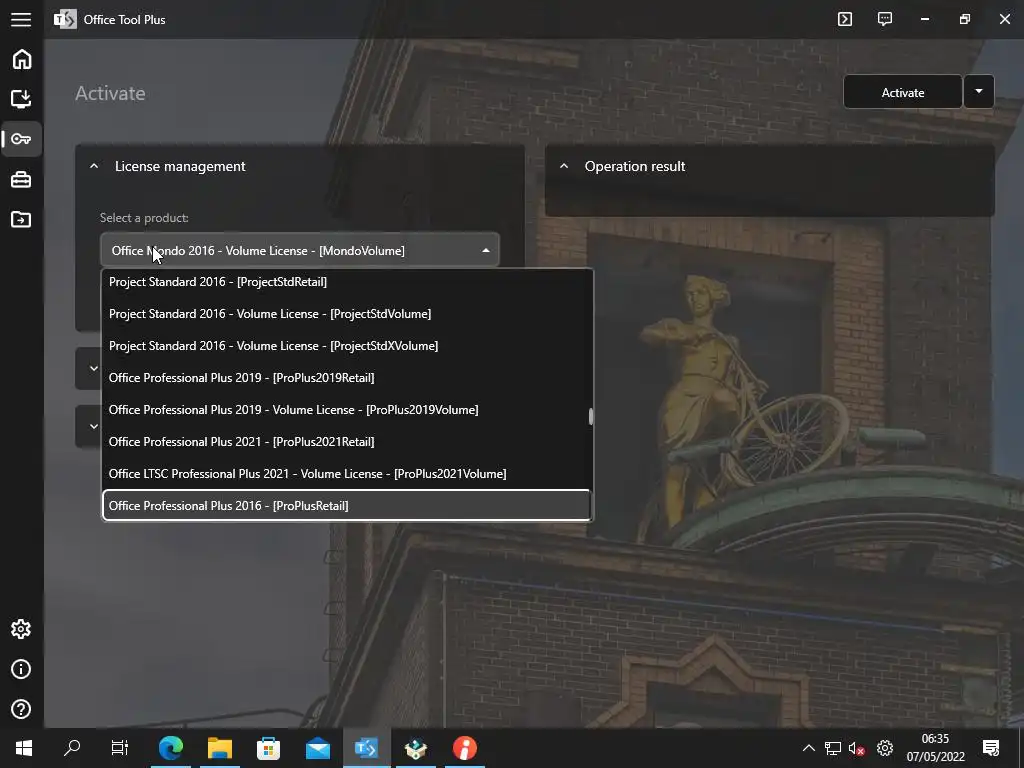Open the Windows Start menu
1024x768 pixels.
pyautogui.click(x=24, y=748)
